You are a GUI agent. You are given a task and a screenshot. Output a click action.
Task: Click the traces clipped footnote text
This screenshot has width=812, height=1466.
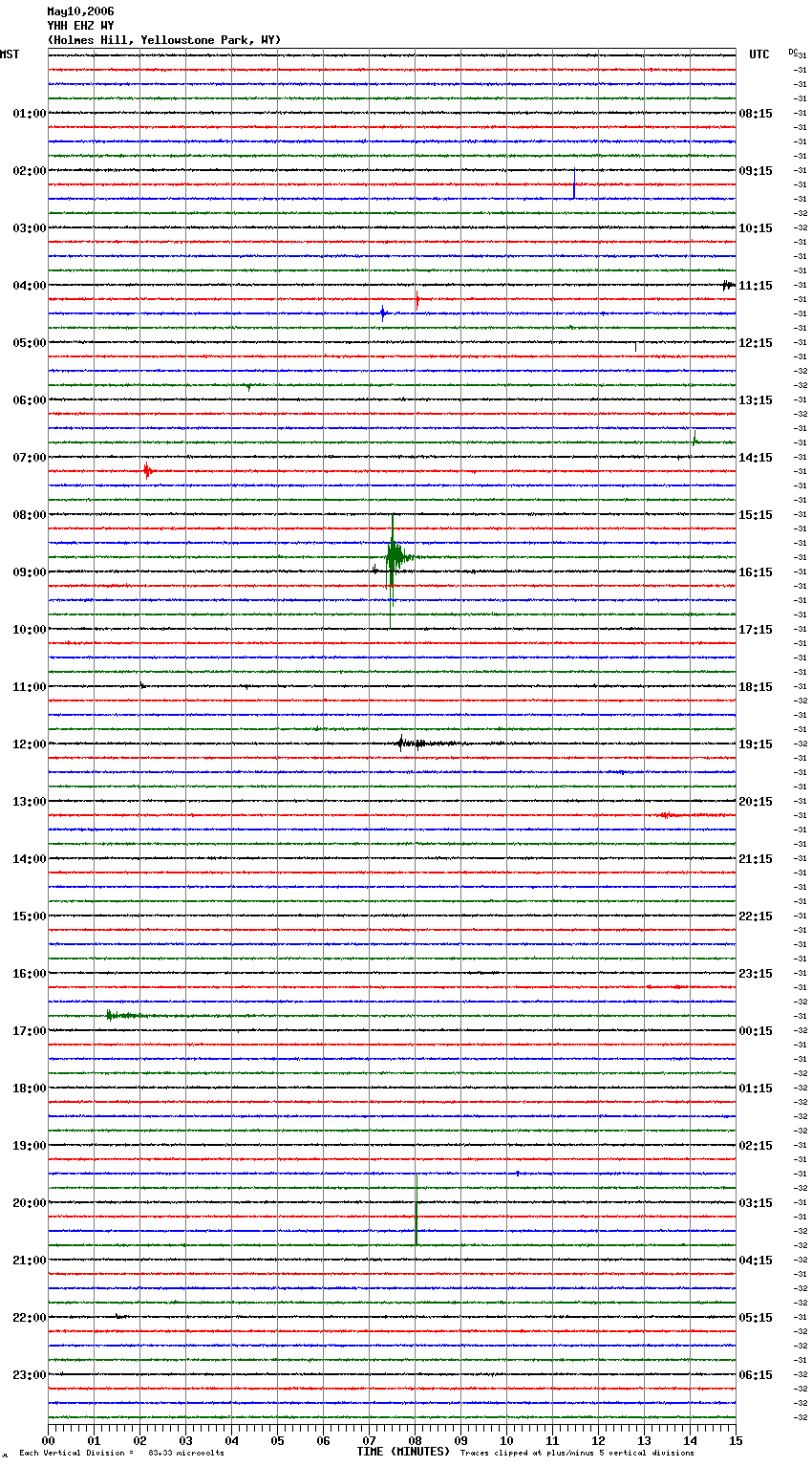577,1453
